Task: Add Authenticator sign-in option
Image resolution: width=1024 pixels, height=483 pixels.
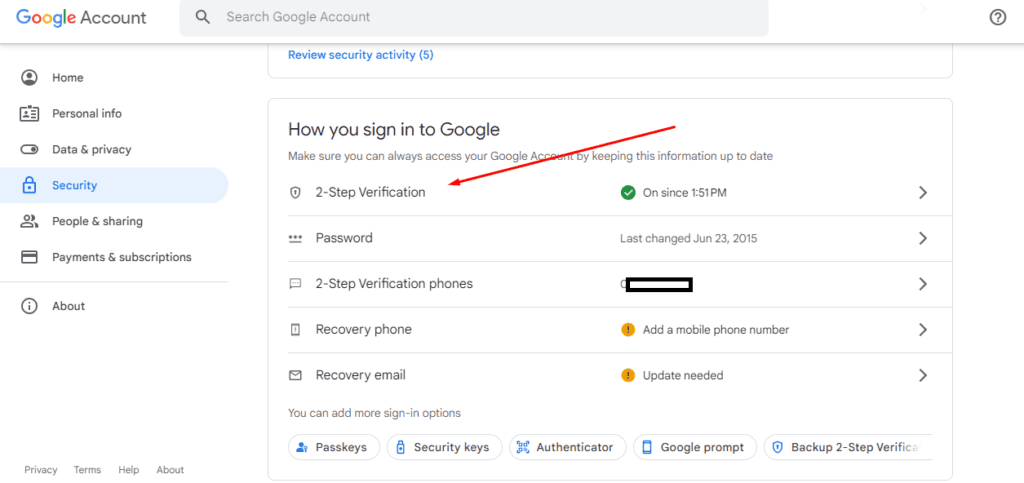Action: tap(568, 447)
